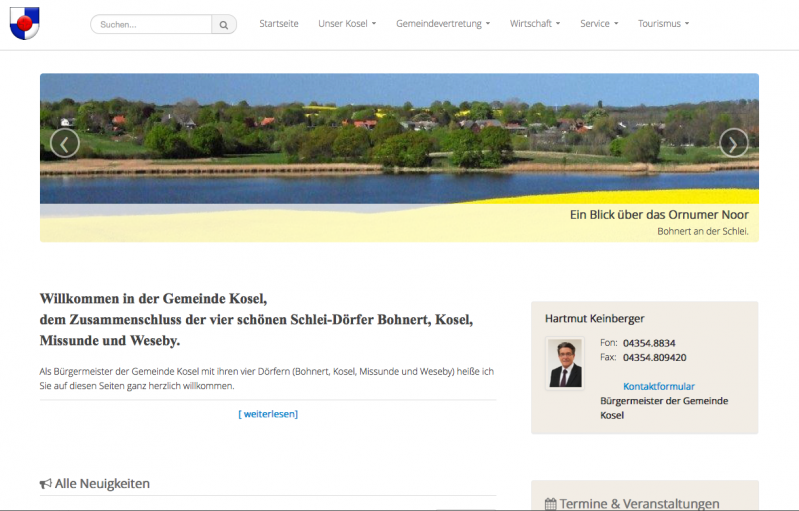Image resolution: width=799 pixels, height=511 pixels.
Task: Open the Kontaktformular link
Action: coord(658,386)
